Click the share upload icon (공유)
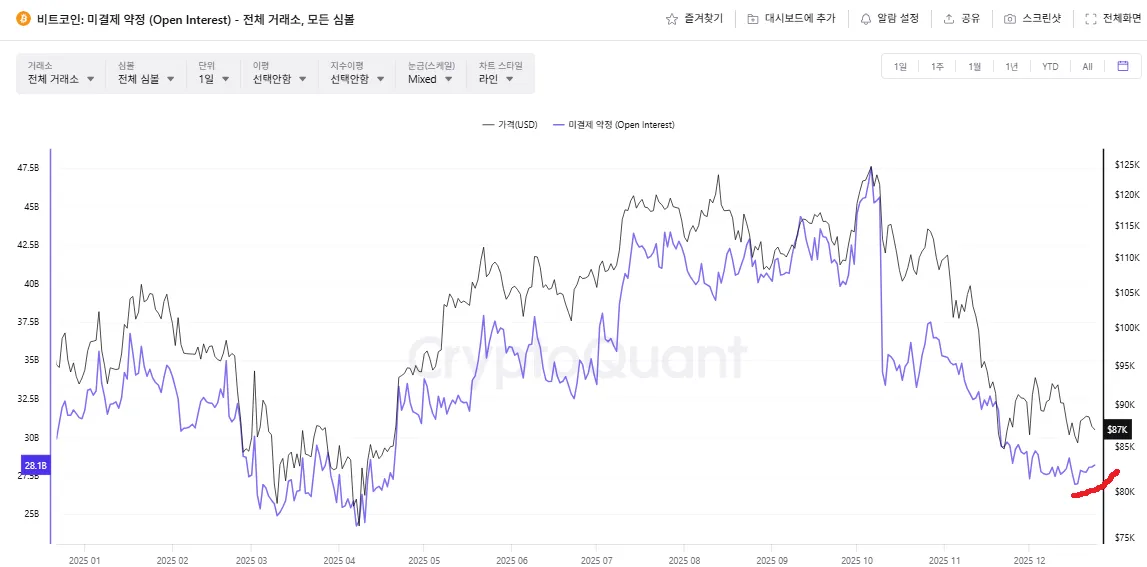The height and width of the screenshot is (567, 1147). pos(948,19)
